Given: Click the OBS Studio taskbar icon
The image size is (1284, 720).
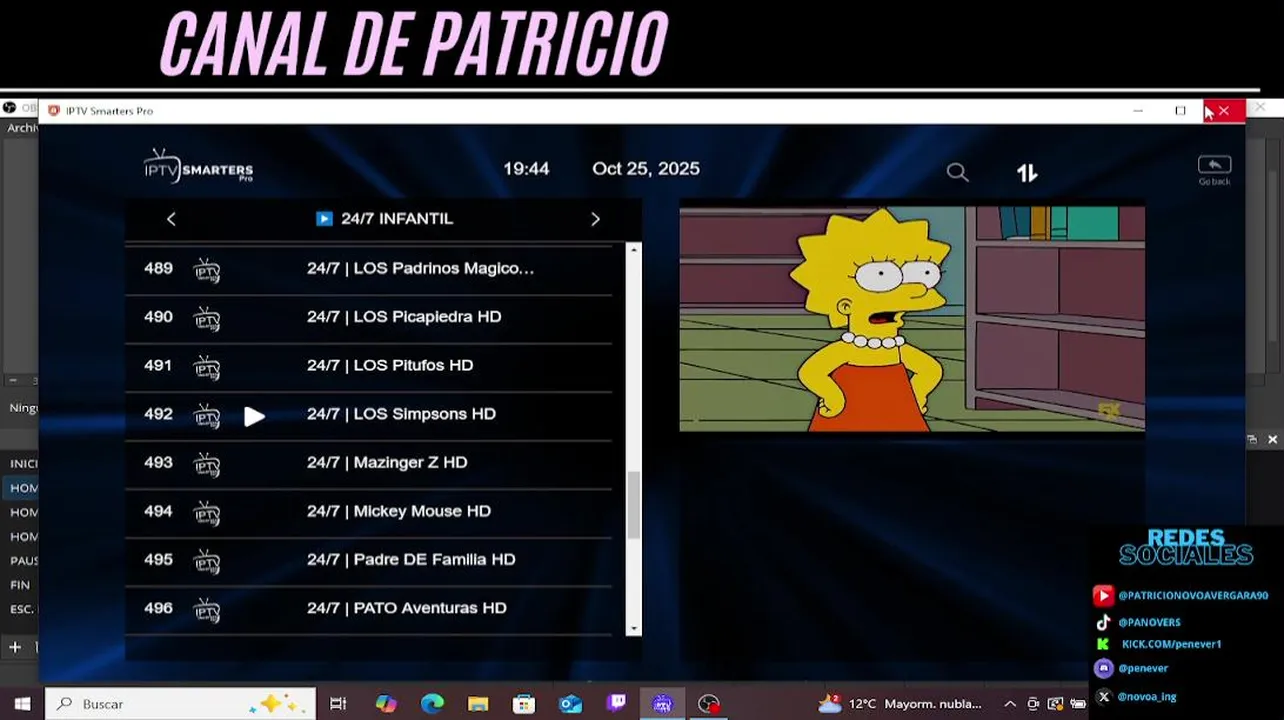Looking at the screenshot, I should (x=709, y=704).
